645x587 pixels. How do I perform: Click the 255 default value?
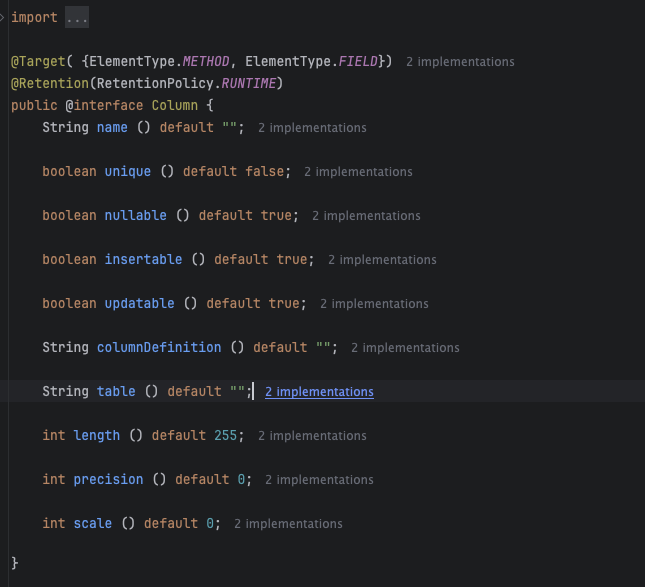click(225, 436)
